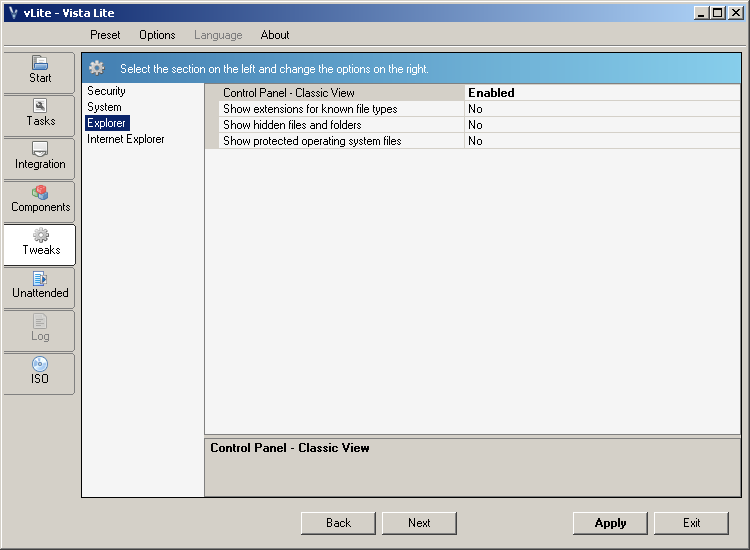Change No value for protected system files

click(602, 141)
